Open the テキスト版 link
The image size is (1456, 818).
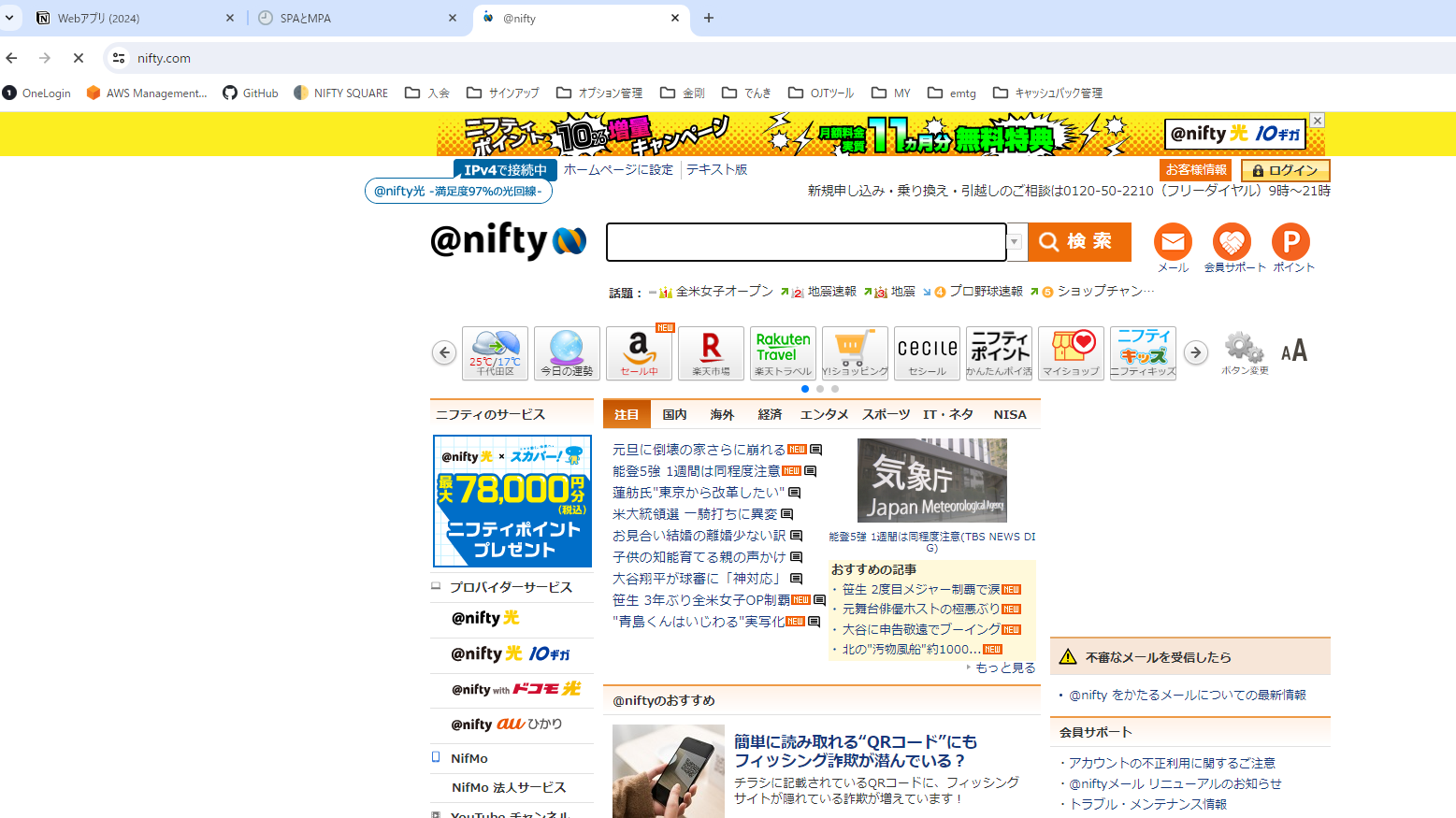[717, 170]
